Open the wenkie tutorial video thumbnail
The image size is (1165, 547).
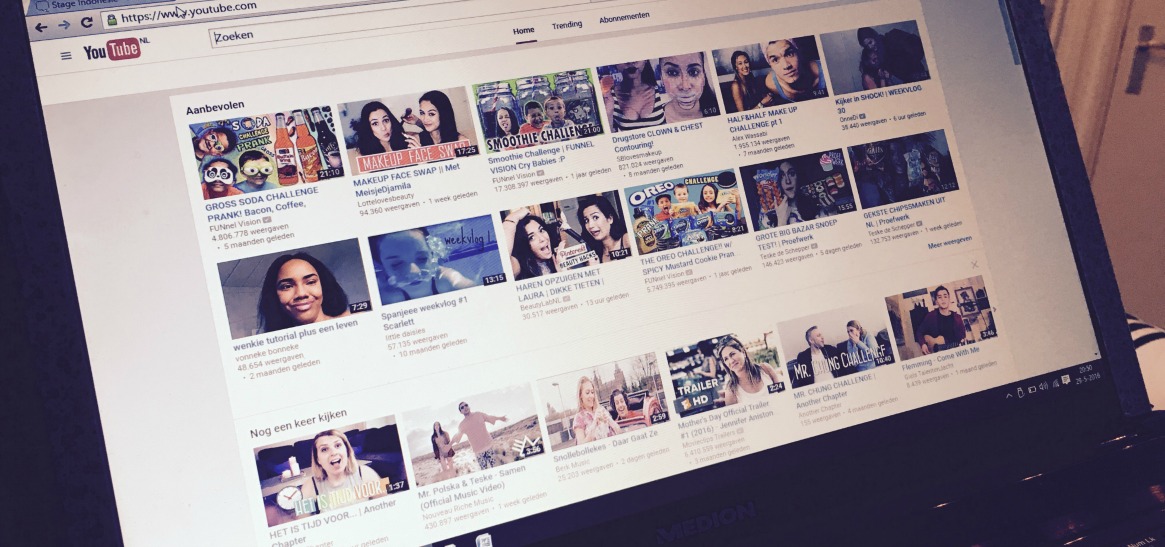[x=293, y=288]
